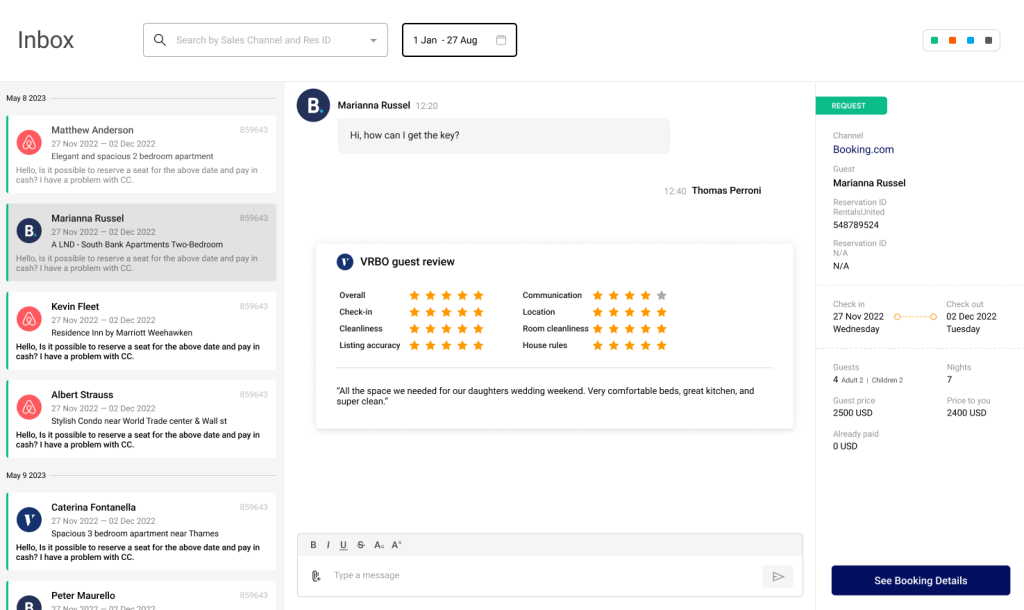This screenshot has width=1024, height=610.
Task: Open the calendar icon in date range
Action: click(501, 40)
